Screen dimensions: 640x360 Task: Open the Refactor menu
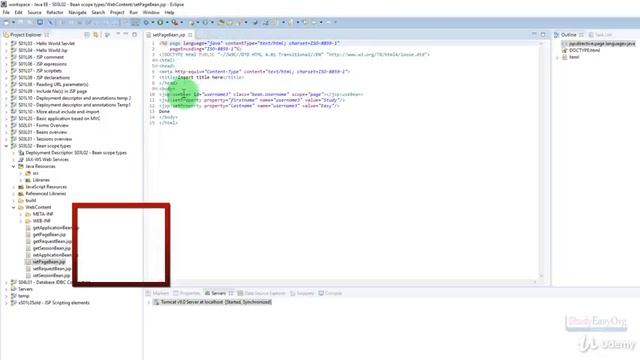(x=55, y=12)
